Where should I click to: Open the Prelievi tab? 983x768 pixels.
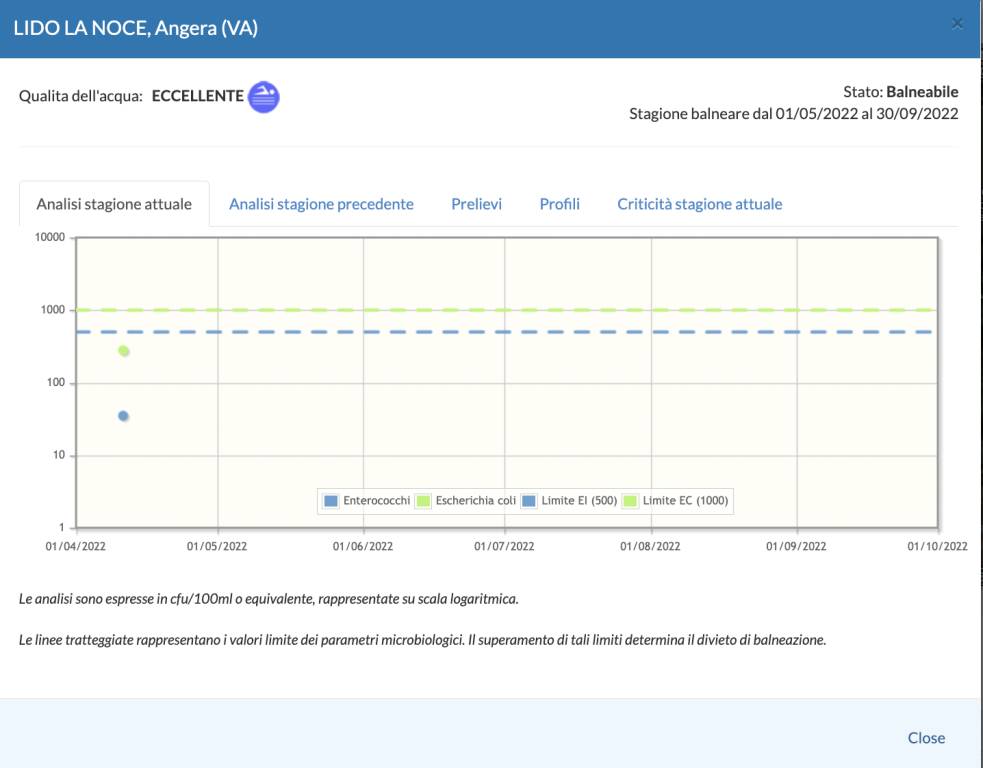pyautogui.click(x=476, y=204)
